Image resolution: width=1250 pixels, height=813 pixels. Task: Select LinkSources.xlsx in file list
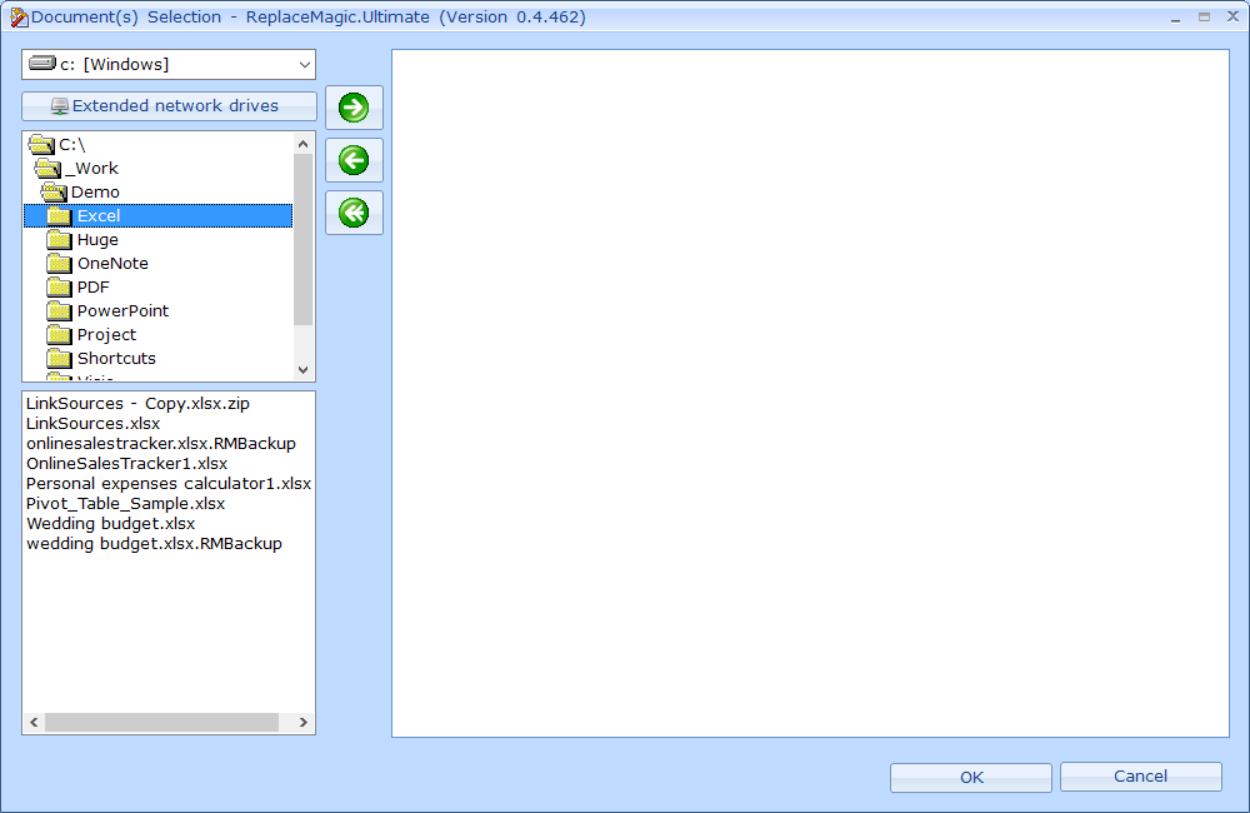[x=93, y=424]
